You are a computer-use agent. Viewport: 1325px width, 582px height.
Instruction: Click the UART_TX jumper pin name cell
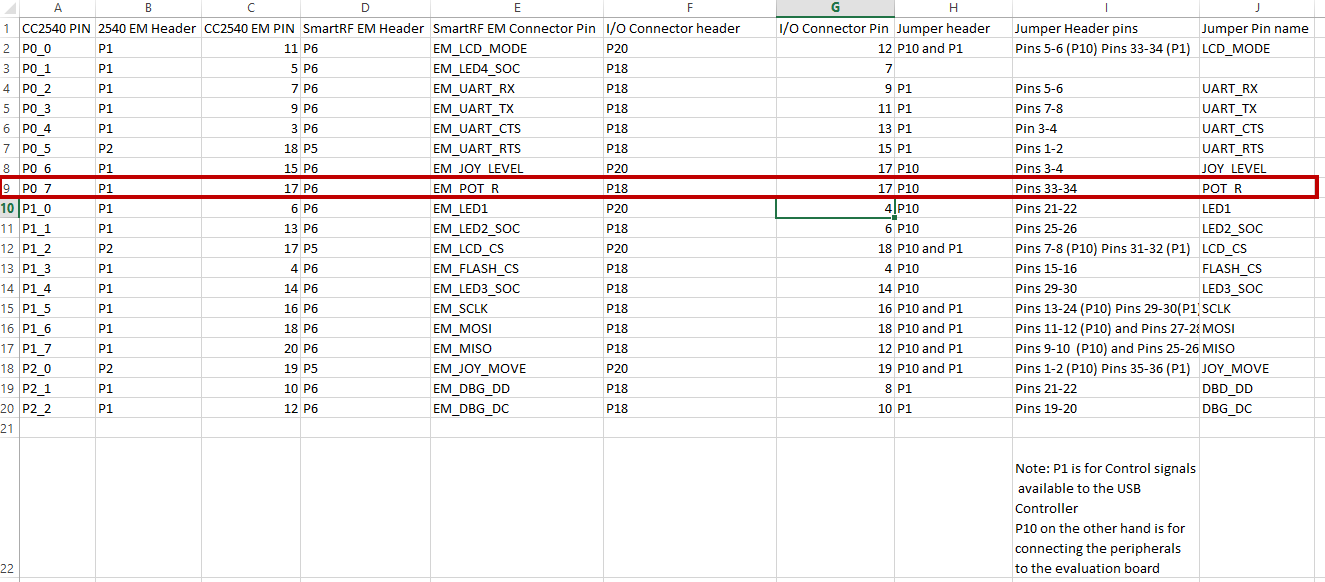1257,108
